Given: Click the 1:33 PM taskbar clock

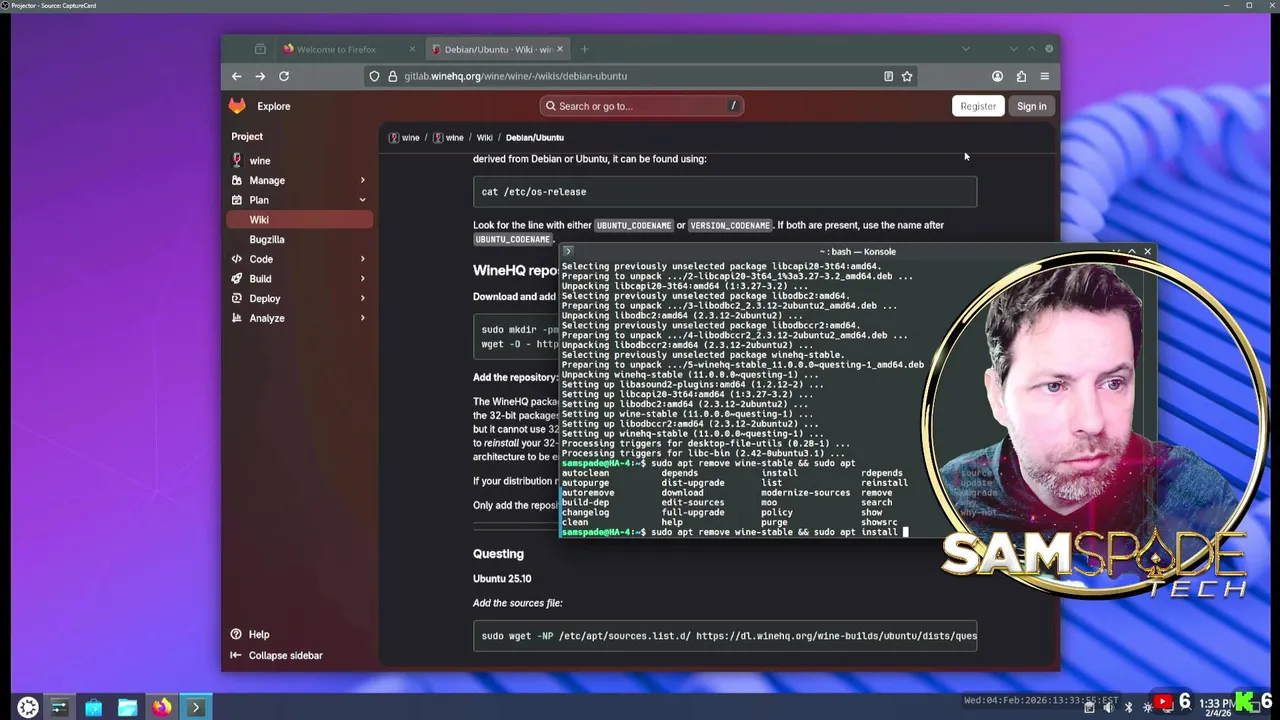Looking at the screenshot, I should pos(1216,707).
